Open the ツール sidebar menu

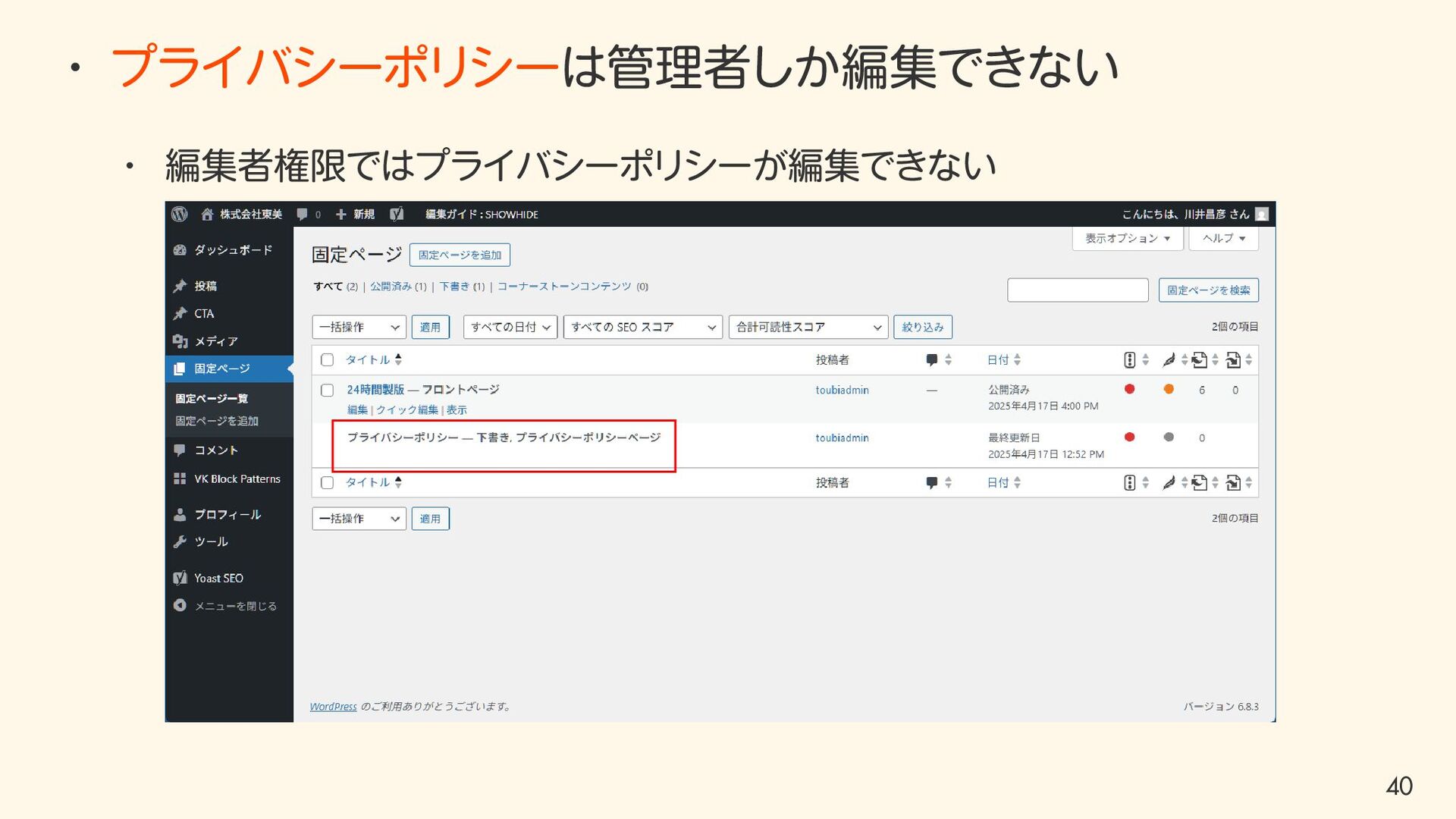[x=211, y=542]
